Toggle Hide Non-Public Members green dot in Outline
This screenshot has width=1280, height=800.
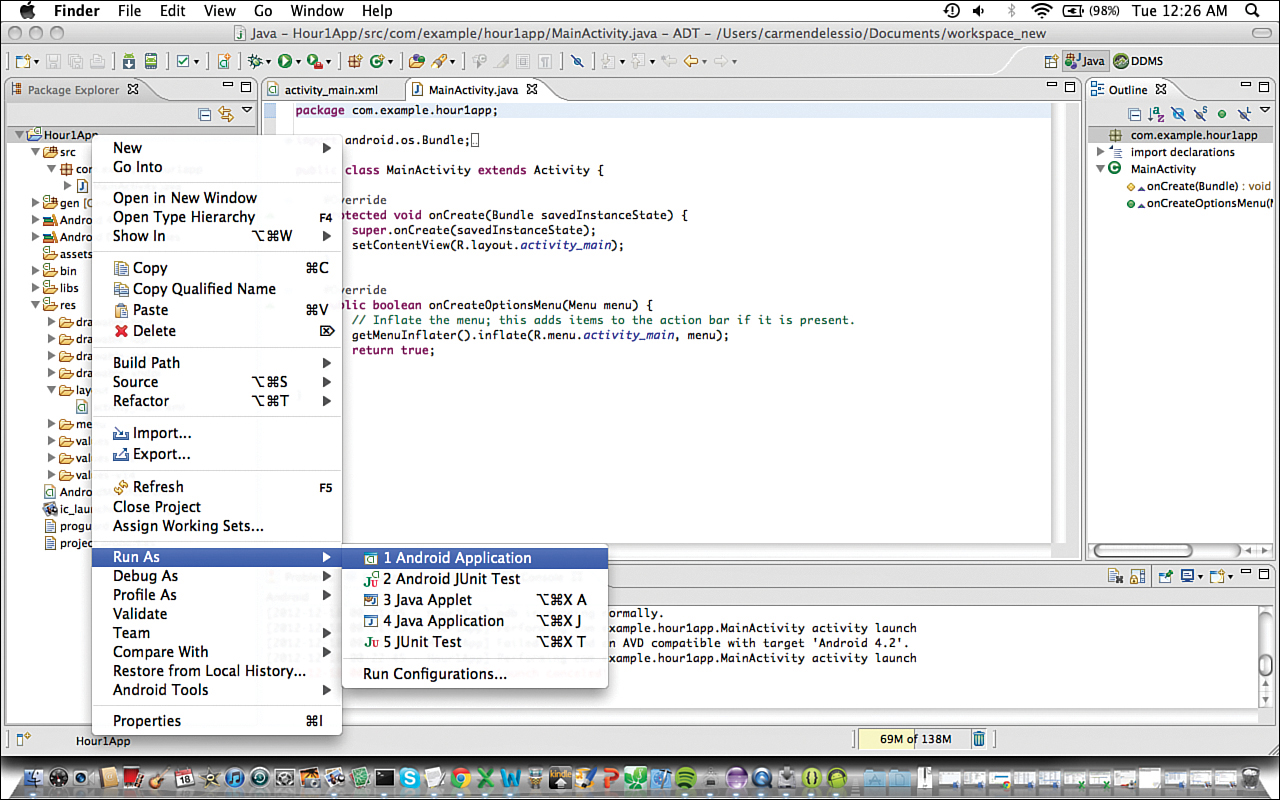tap(1221, 114)
